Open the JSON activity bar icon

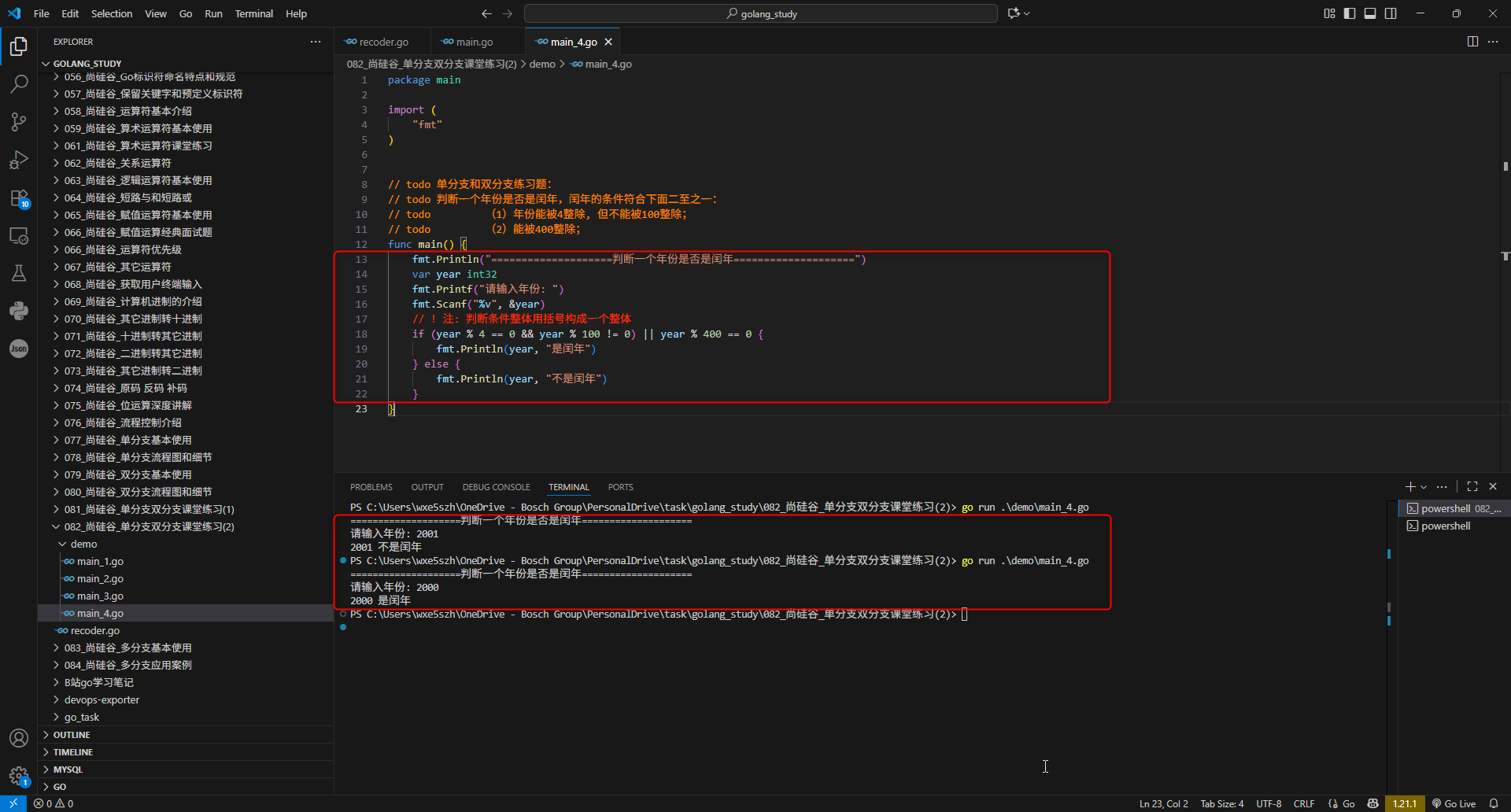point(19,349)
